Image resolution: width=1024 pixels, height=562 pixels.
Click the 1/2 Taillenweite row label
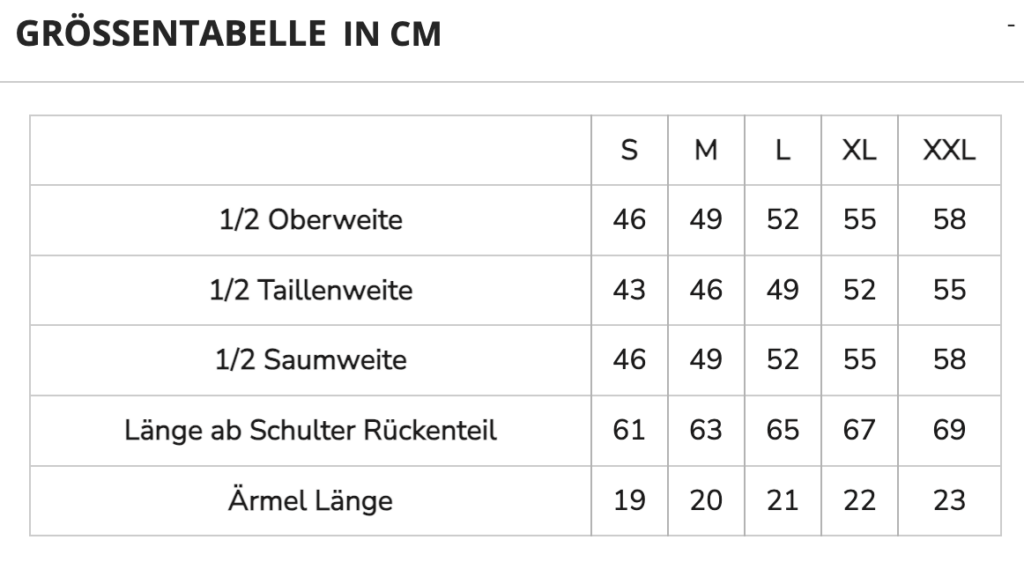tap(311, 290)
